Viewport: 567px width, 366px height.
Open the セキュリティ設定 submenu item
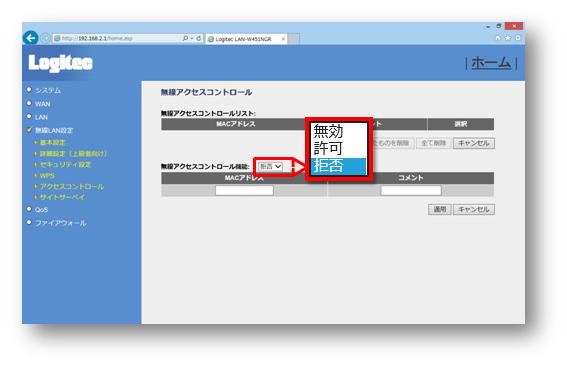pyautogui.click(x=65, y=165)
